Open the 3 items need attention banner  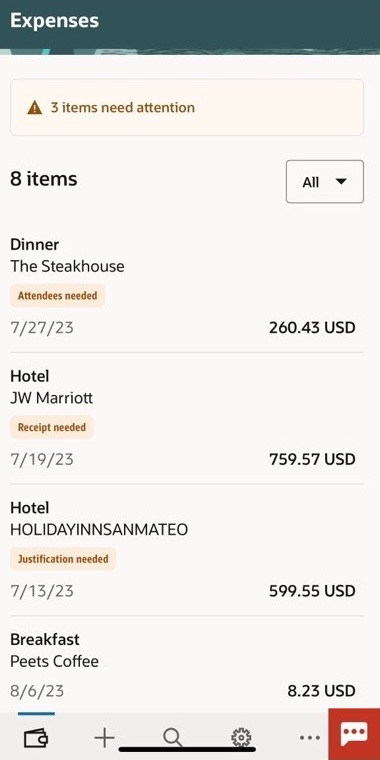(x=187, y=107)
